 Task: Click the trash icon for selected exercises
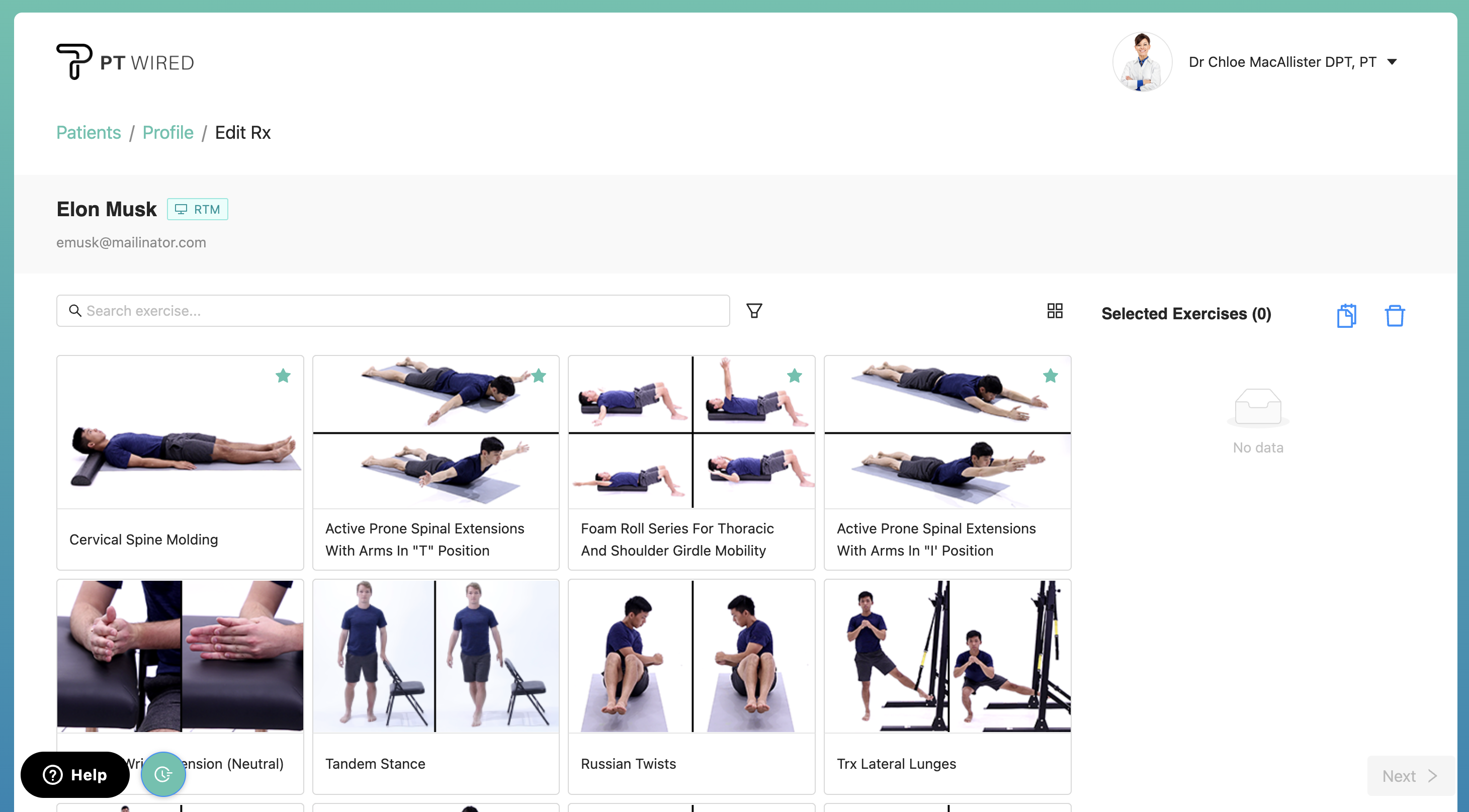click(1394, 315)
